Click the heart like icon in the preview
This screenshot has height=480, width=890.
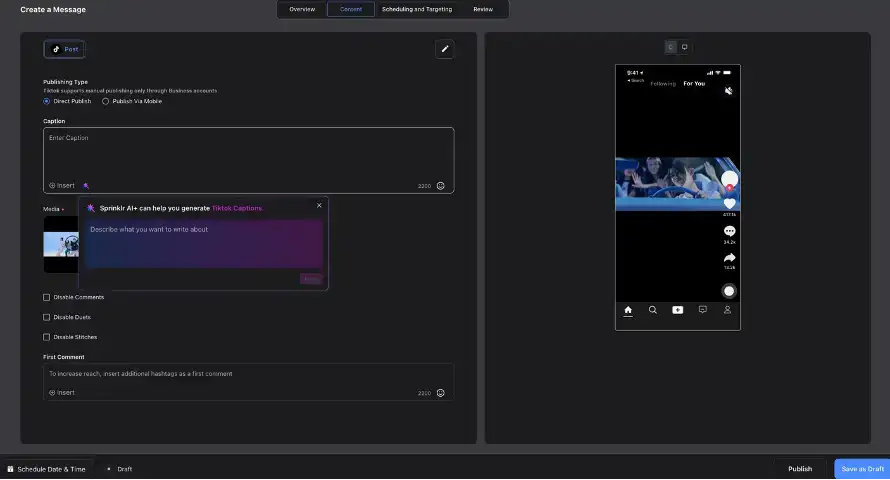click(729, 203)
